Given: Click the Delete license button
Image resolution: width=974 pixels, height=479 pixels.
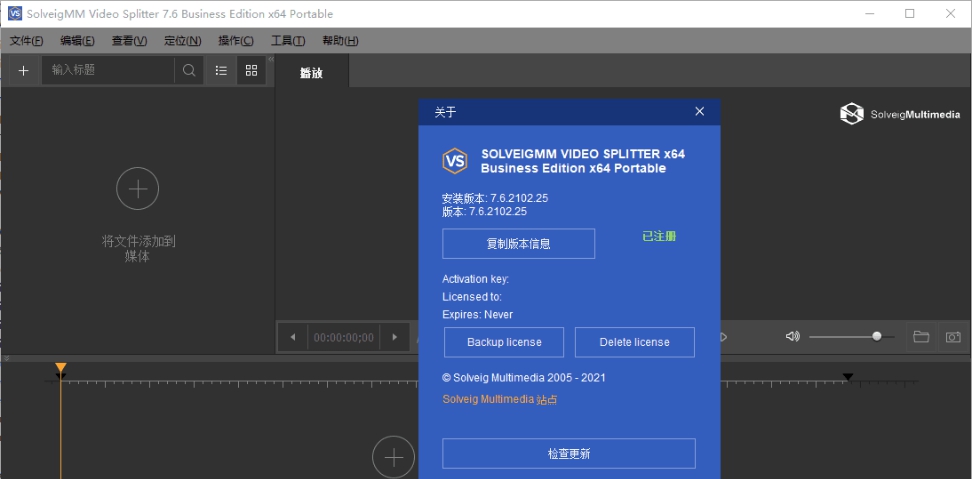Looking at the screenshot, I should click(634, 342).
